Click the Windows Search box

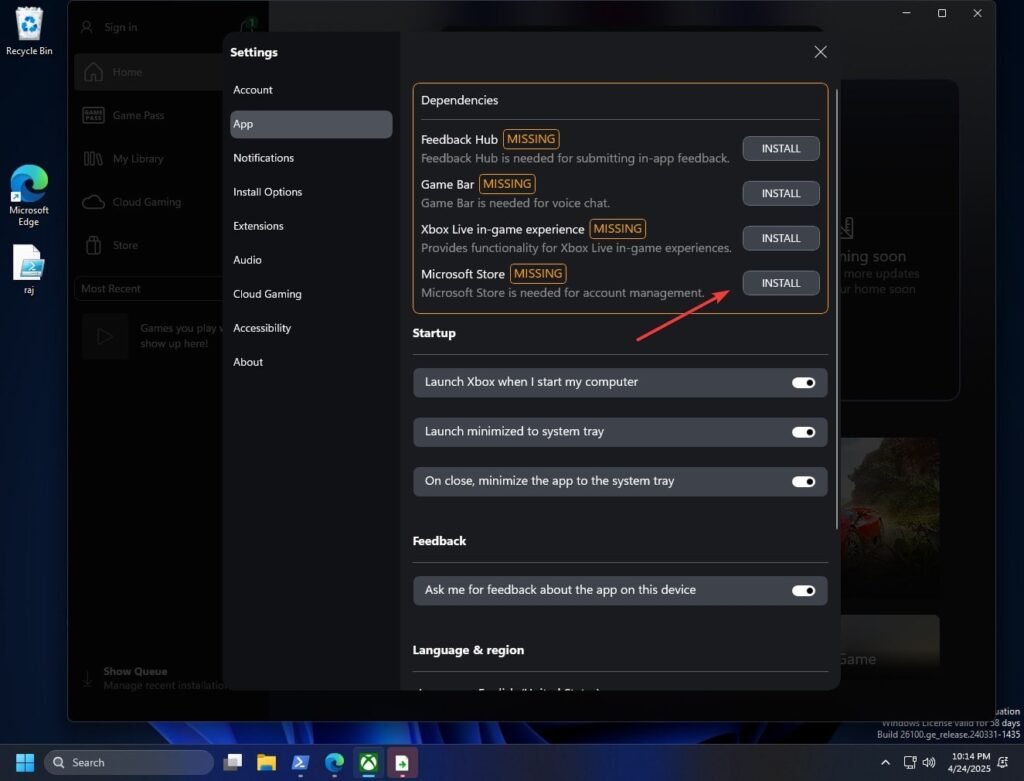[x=128, y=762]
